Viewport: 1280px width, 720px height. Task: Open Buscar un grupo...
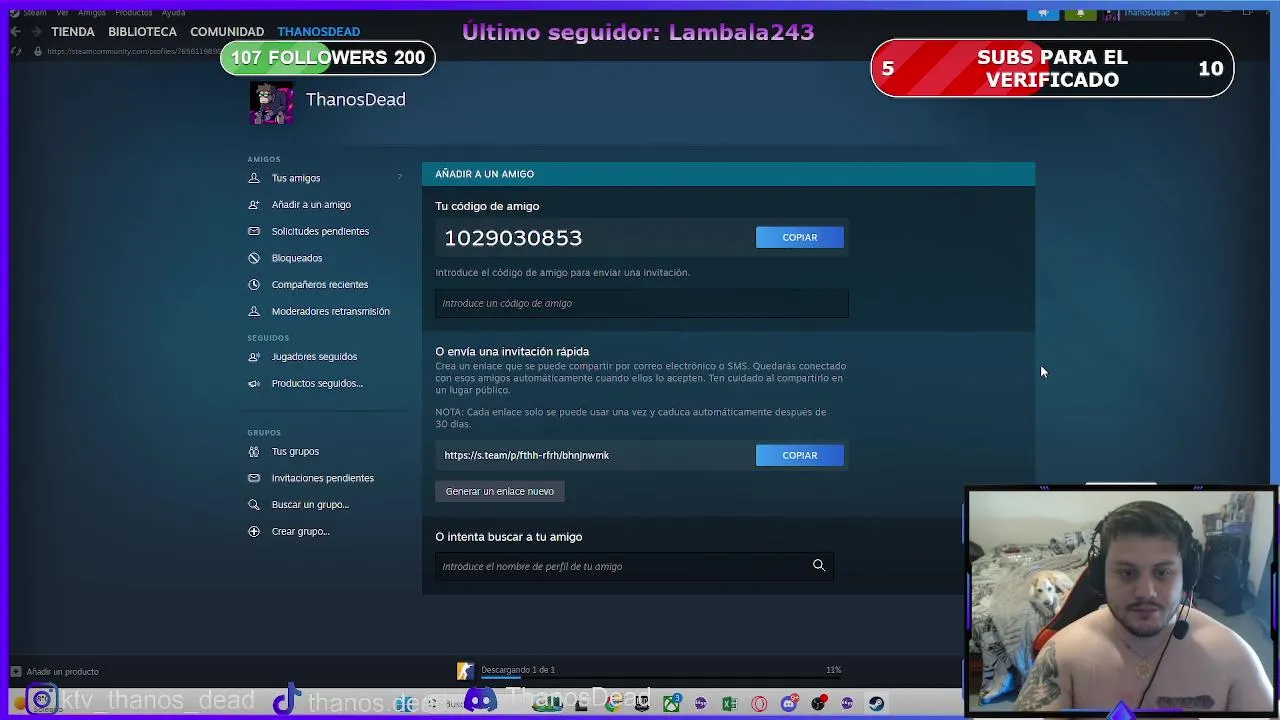tap(310, 505)
